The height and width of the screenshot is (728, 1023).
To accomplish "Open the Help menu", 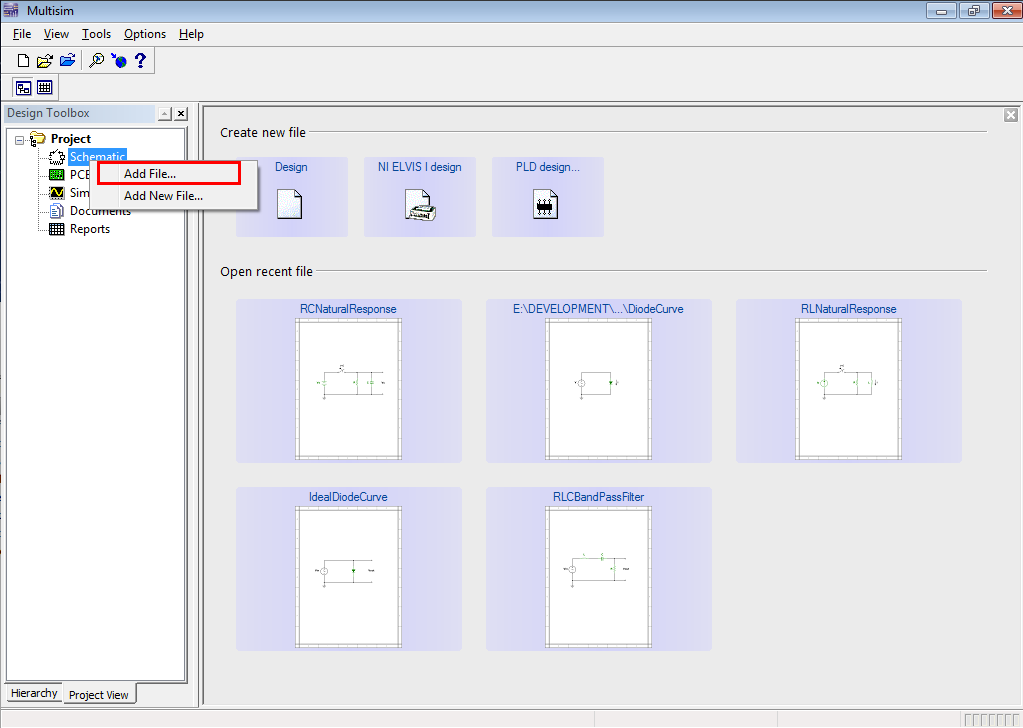I will pos(191,34).
